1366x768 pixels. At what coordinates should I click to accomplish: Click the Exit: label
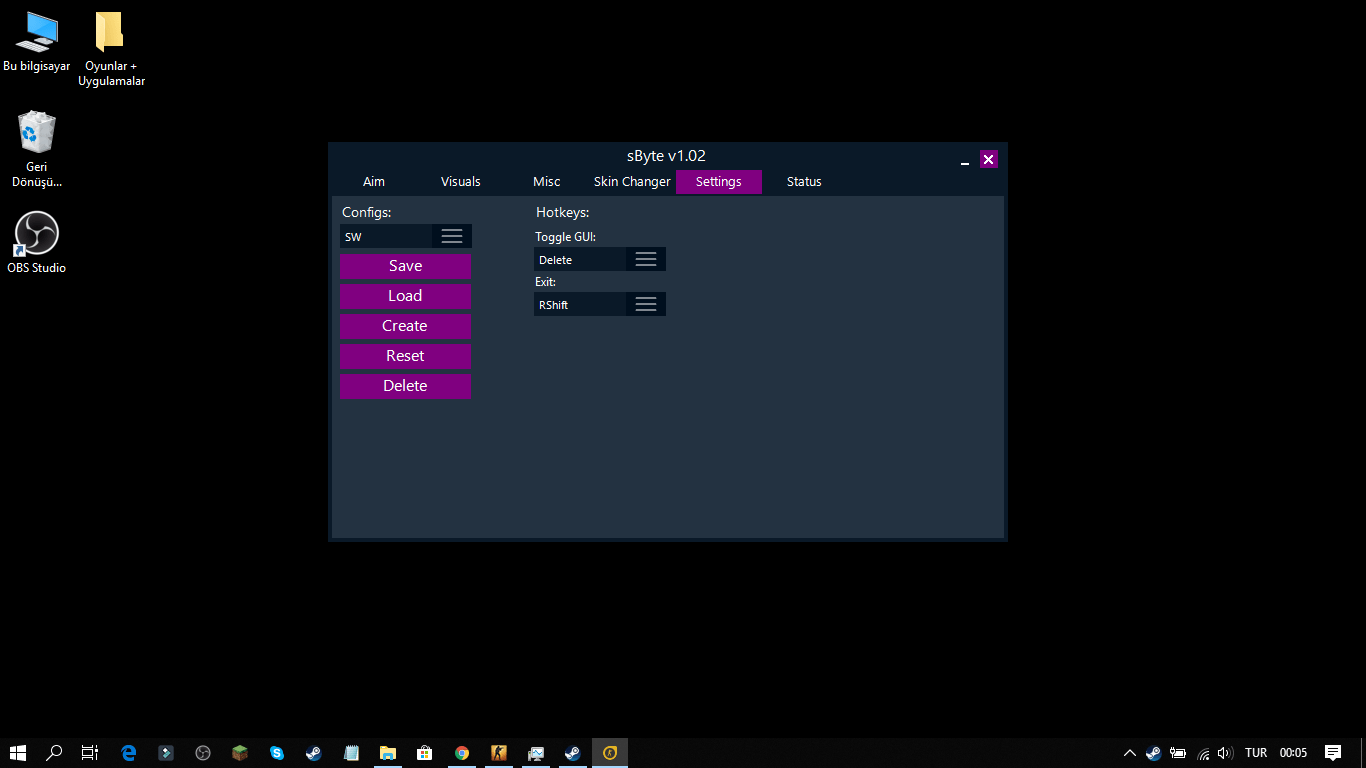(545, 282)
